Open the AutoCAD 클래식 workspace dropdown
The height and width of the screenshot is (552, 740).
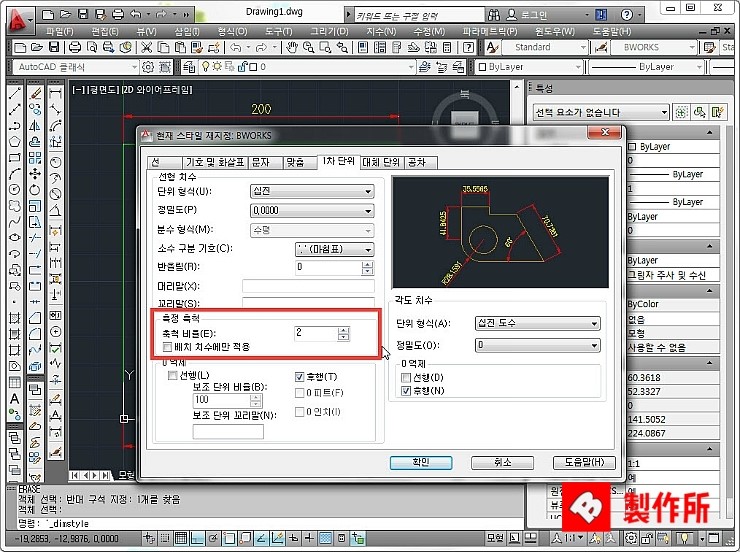click(x=76, y=67)
